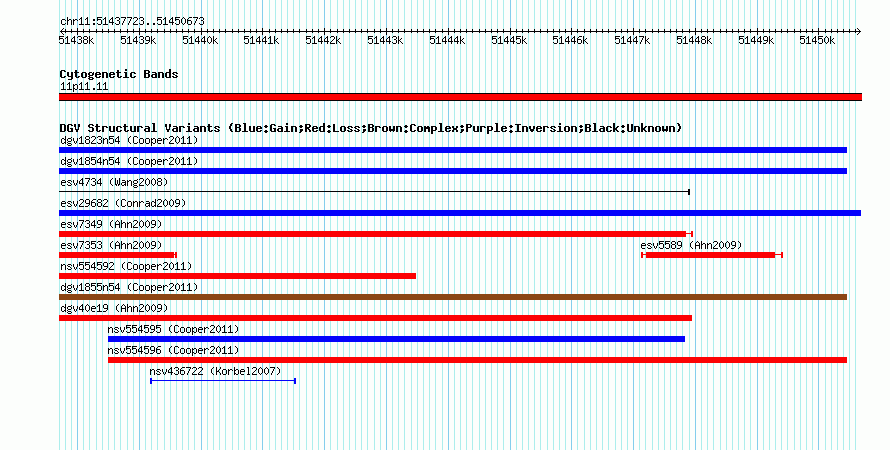This screenshot has width=890, height=450.
Task: Click the short red esv7353 bar
Action: click(x=118, y=255)
